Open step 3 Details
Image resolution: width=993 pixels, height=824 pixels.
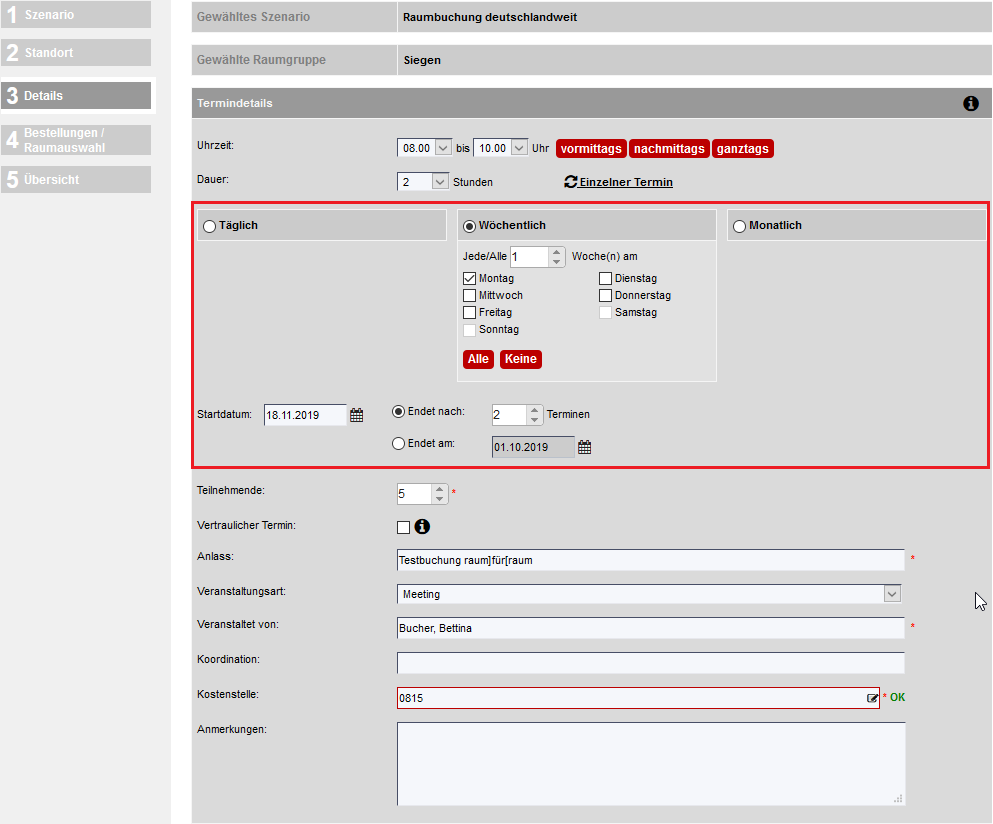click(76, 96)
